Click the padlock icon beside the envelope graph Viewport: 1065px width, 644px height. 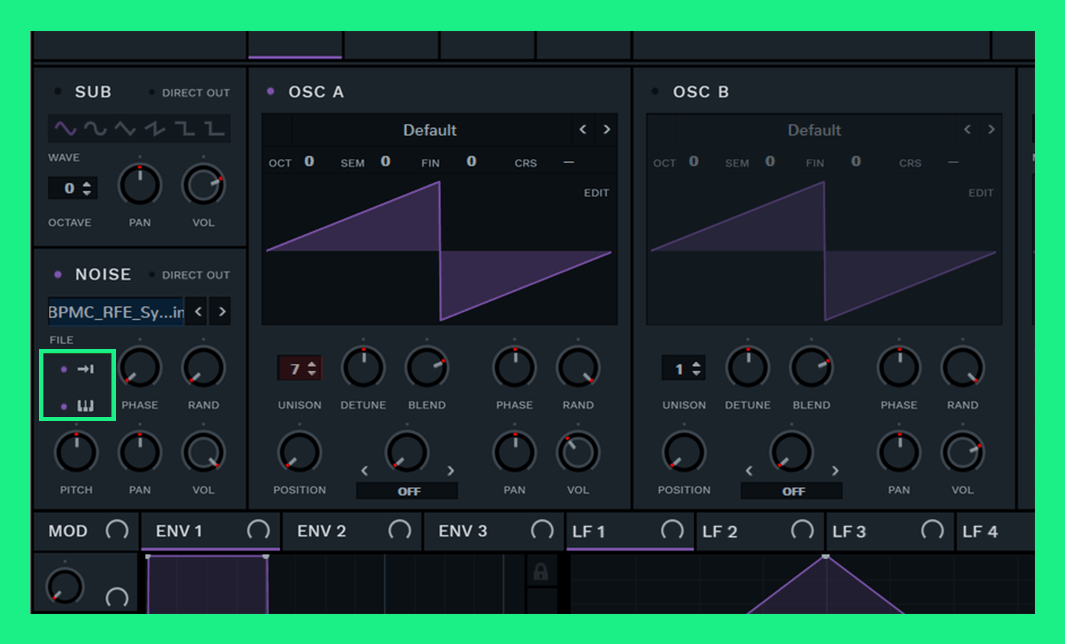(541, 572)
